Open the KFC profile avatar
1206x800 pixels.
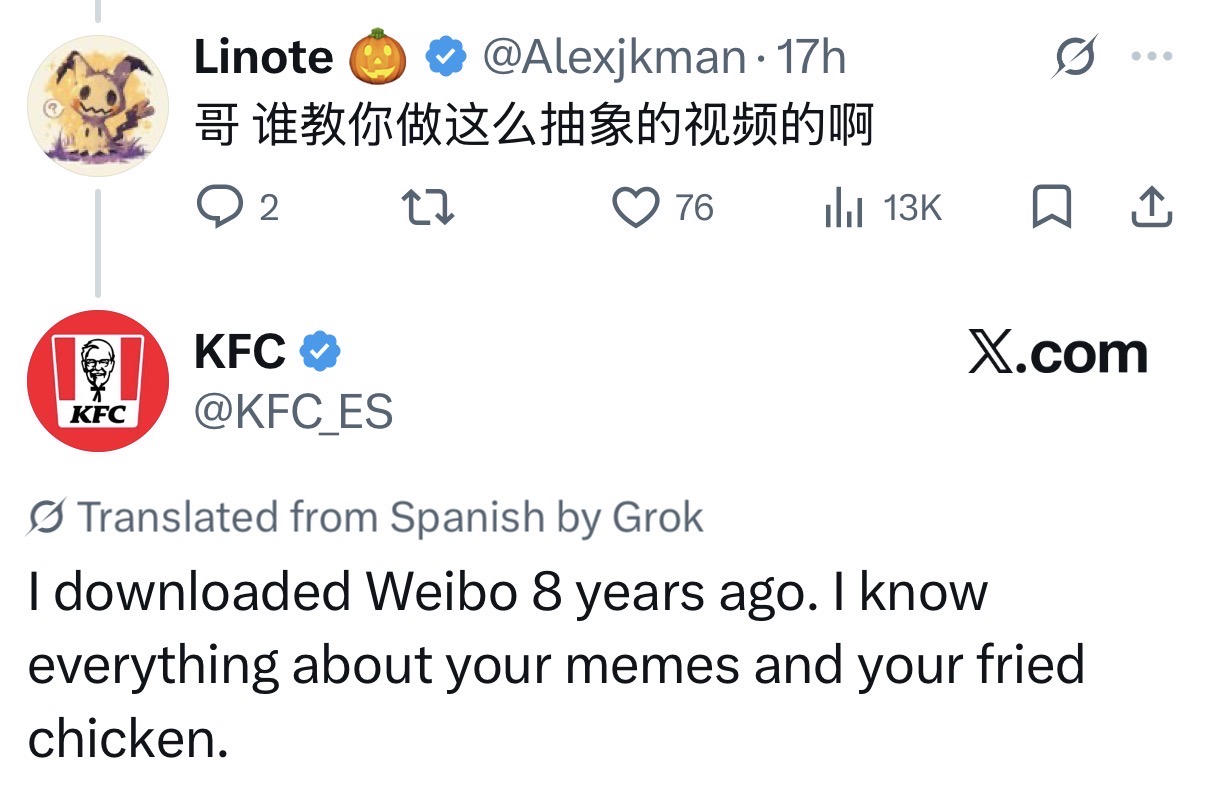(97, 381)
